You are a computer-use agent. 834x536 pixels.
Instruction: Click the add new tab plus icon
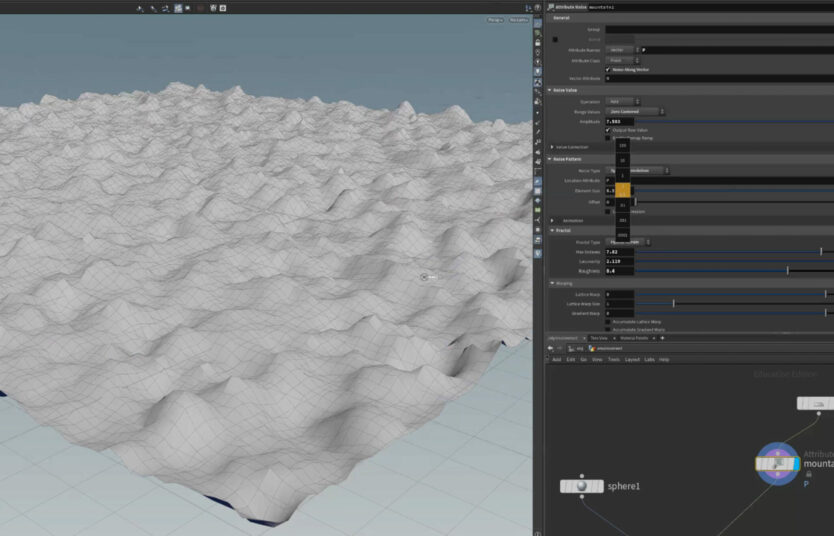click(x=662, y=338)
